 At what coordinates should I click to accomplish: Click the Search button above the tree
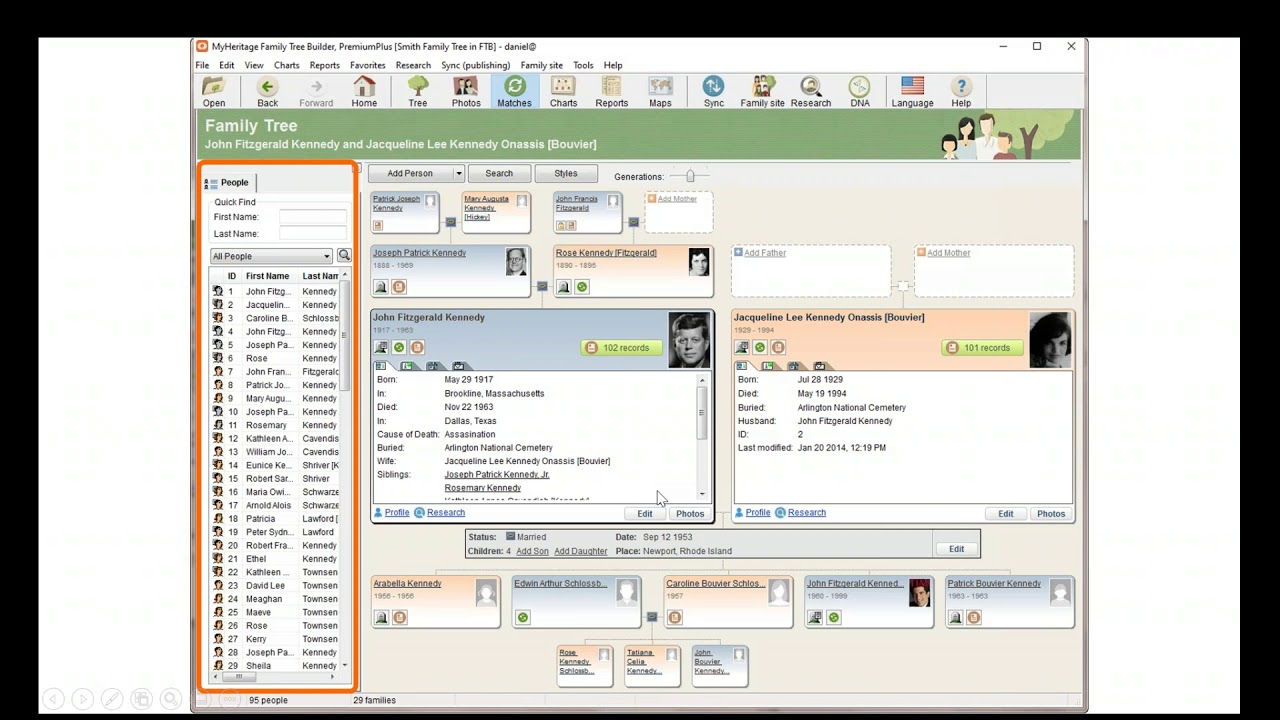[499, 174]
